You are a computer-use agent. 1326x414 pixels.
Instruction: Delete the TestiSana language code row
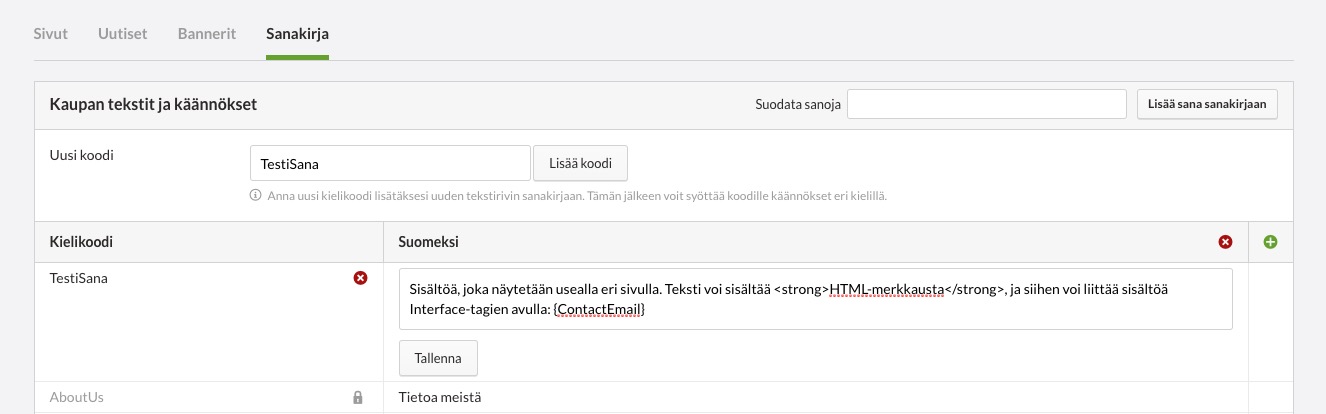(361, 278)
